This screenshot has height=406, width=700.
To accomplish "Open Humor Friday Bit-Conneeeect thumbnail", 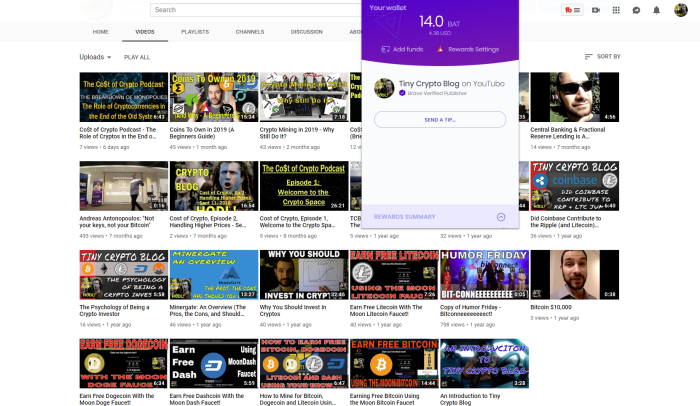I will coord(484,275).
